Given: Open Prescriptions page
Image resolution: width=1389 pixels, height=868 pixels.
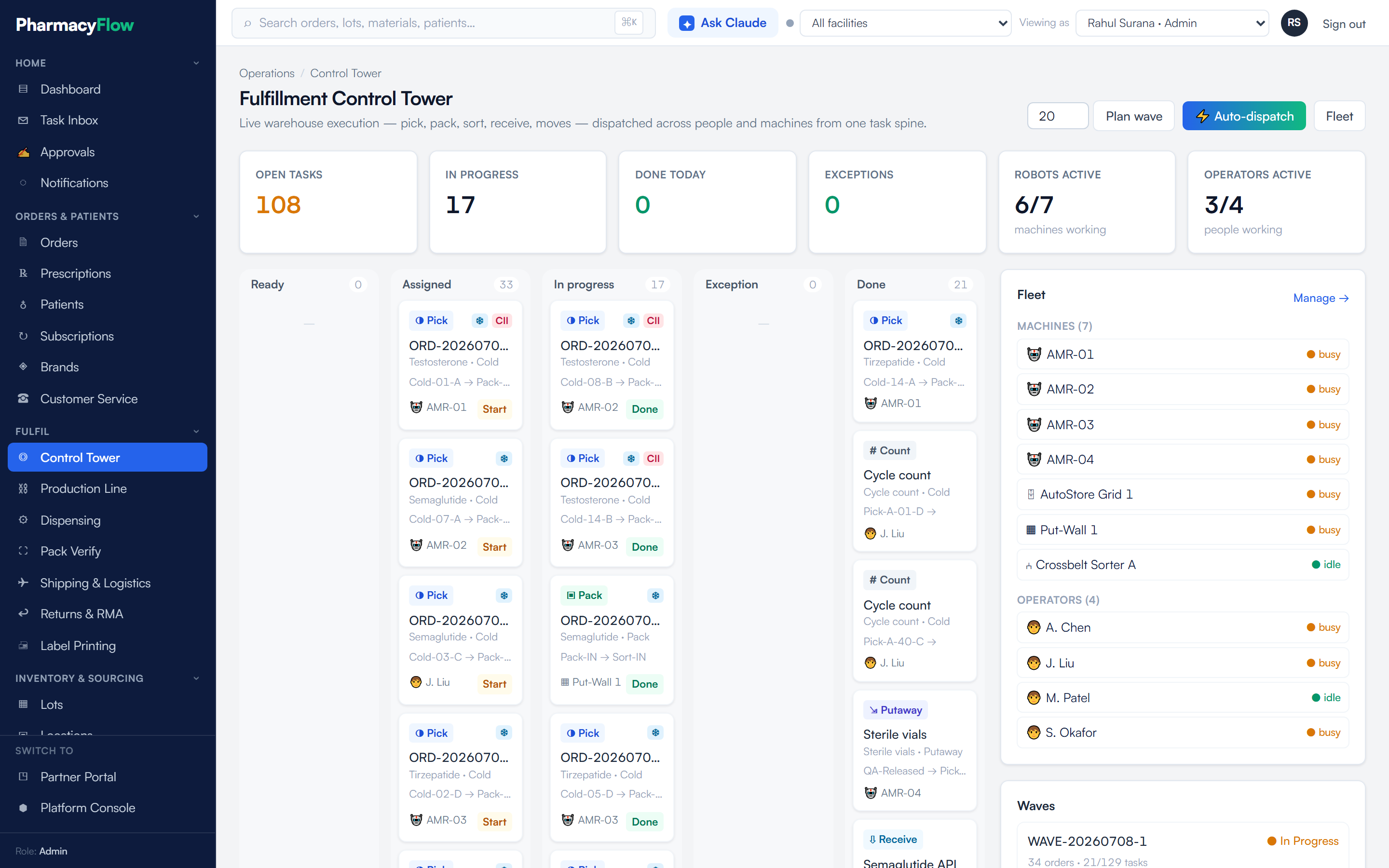Looking at the screenshot, I should click(x=108, y=273).
